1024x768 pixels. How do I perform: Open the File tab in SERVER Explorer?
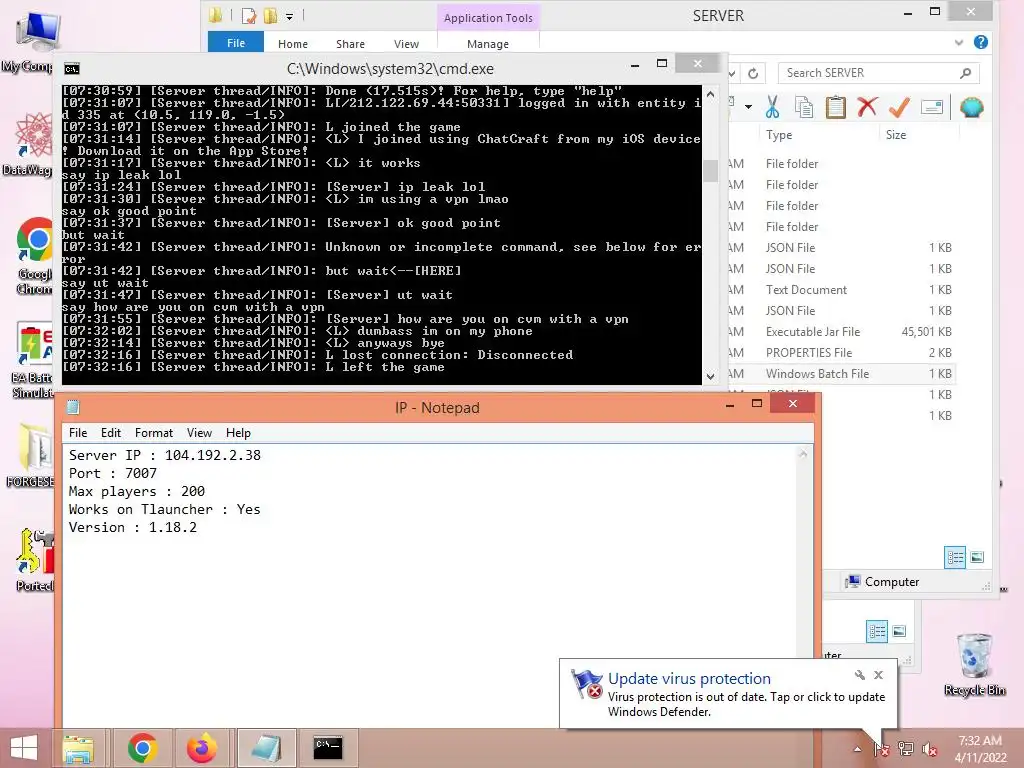pos(236,43)
